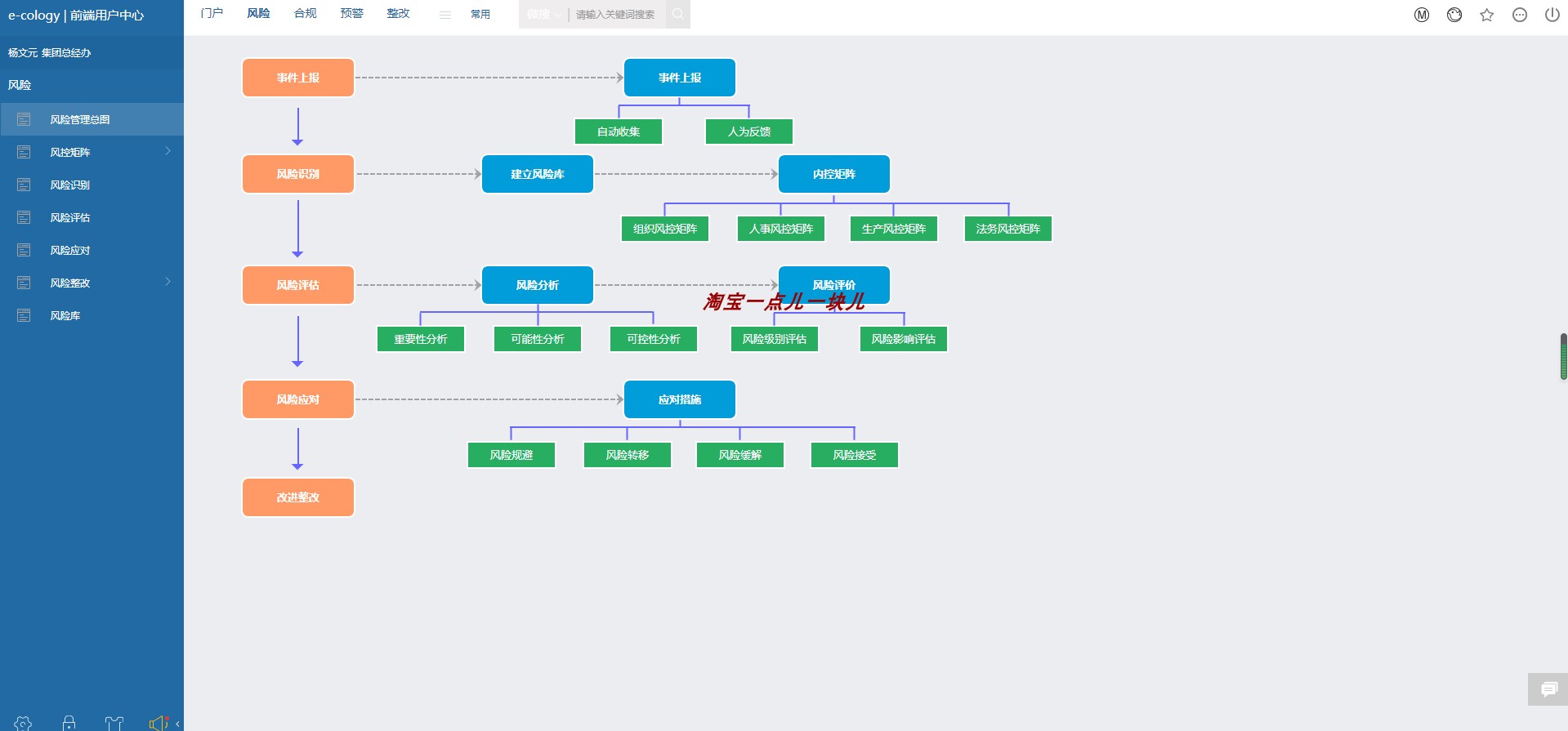The height and width of the screenshot is (731, 1568).
Task: Click the hamburger menu icon beside 常用
Action: [x=444, y=15]
